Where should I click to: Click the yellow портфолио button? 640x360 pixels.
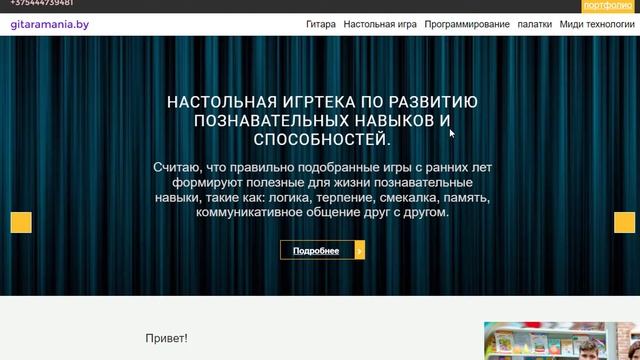(x=608, y=6)
